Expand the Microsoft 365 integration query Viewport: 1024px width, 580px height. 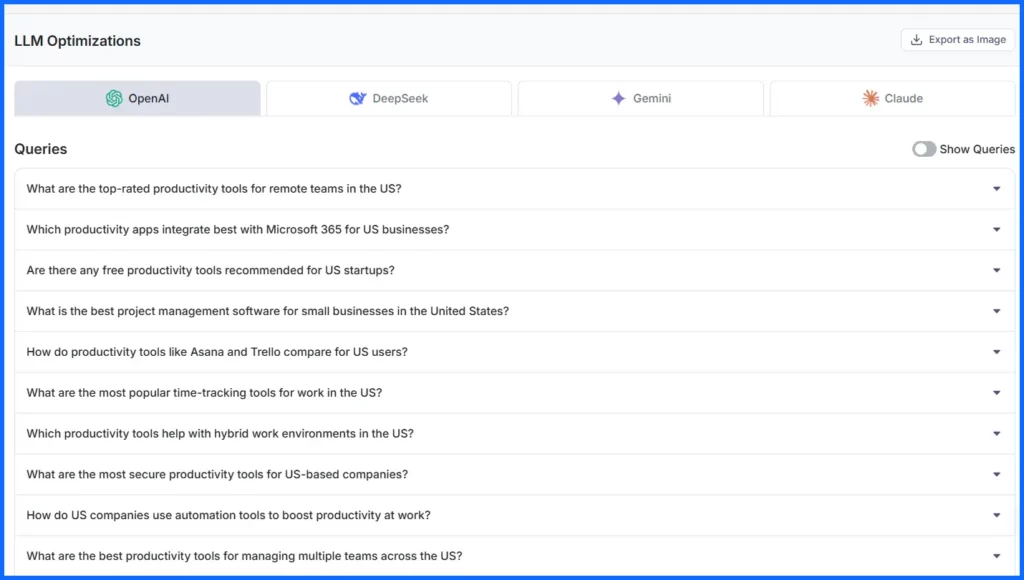click(997, 229)
